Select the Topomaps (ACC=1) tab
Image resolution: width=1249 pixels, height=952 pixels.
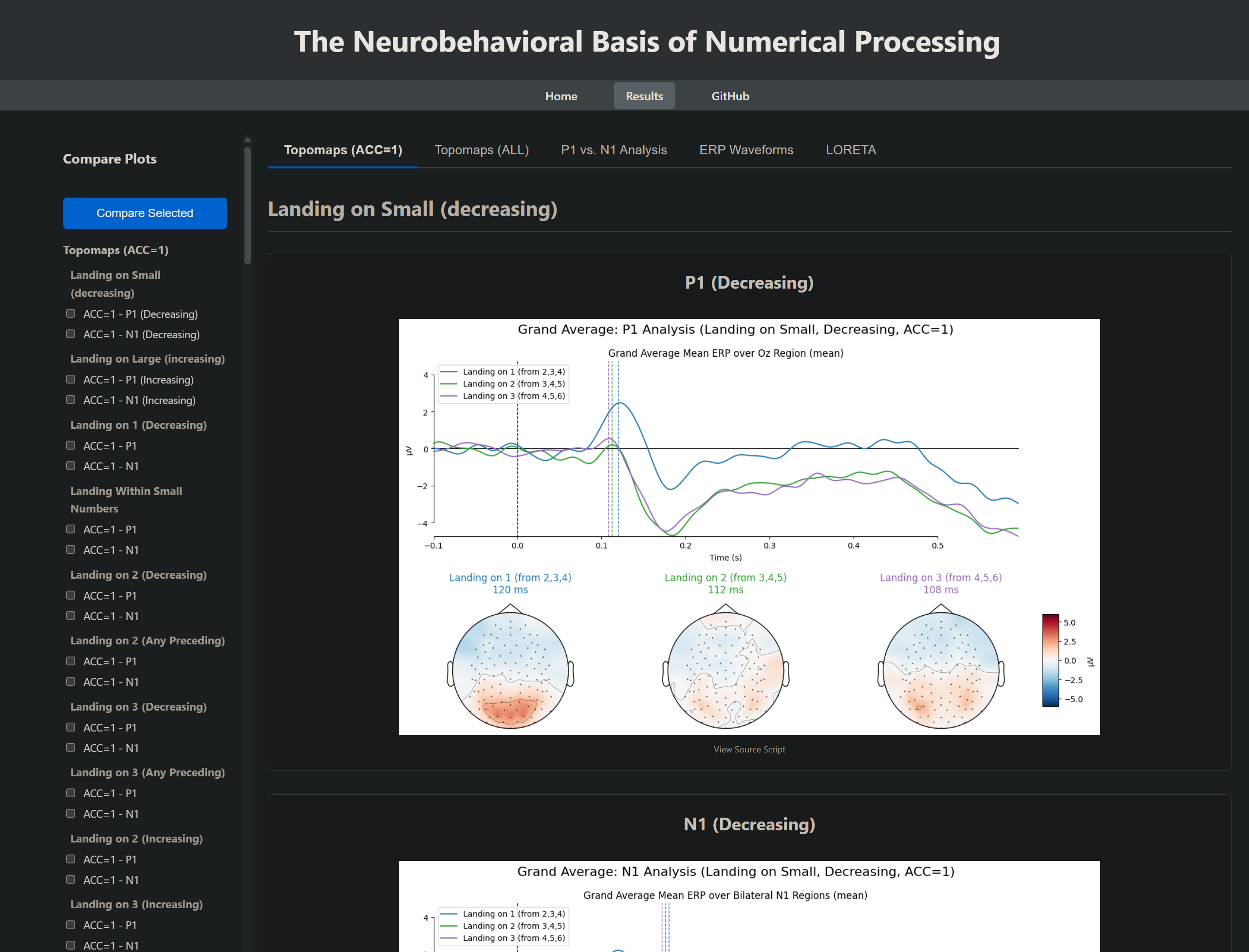[x=342, y=149]
